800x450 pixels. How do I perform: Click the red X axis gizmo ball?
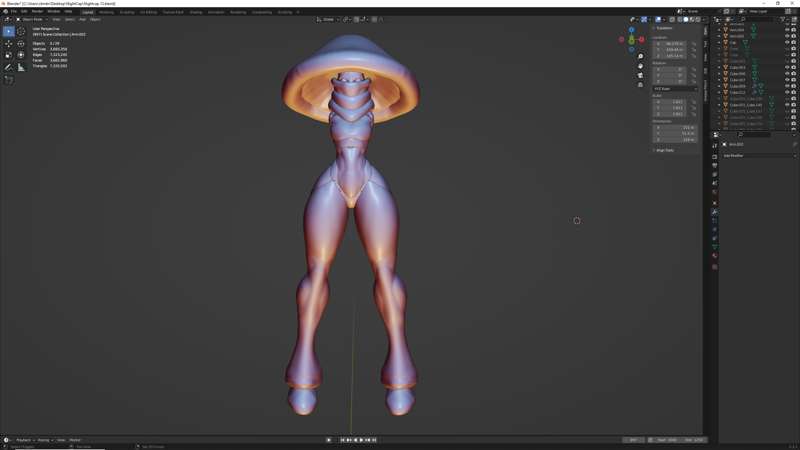[641, 39]
